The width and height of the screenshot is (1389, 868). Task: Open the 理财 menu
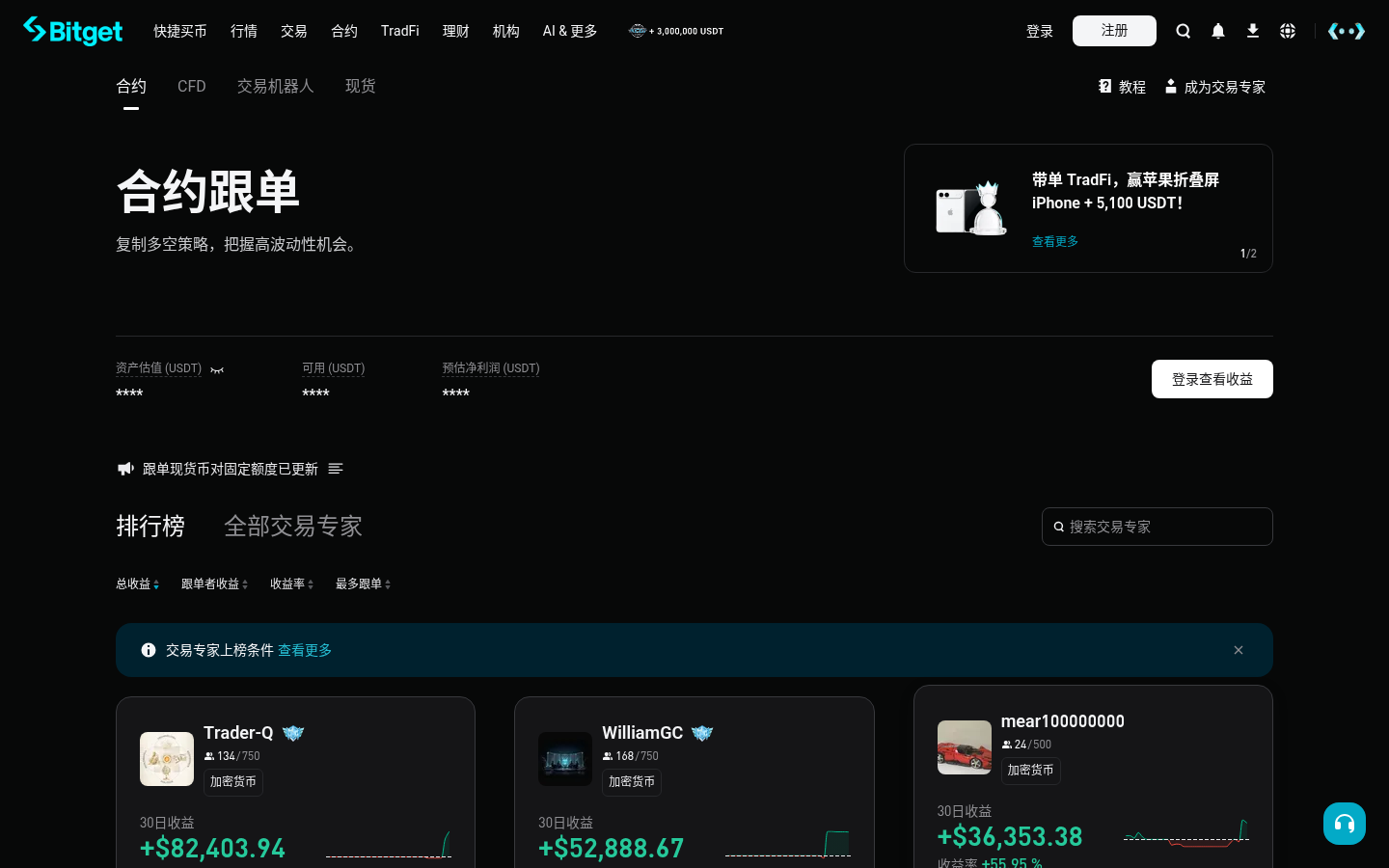point(456,31)
